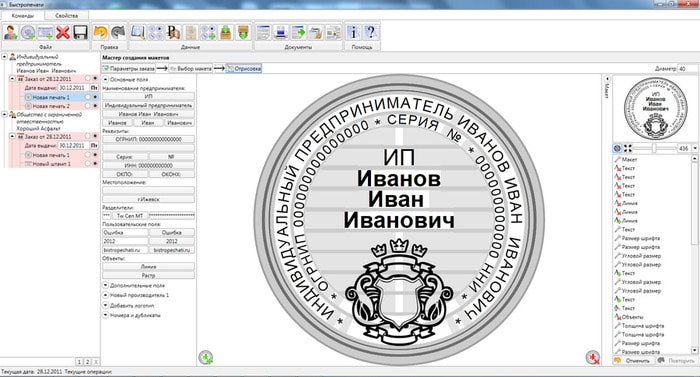Collapse the vertical Макет side panel arrow
Screen dimensions: 700x377
[607, 78]
